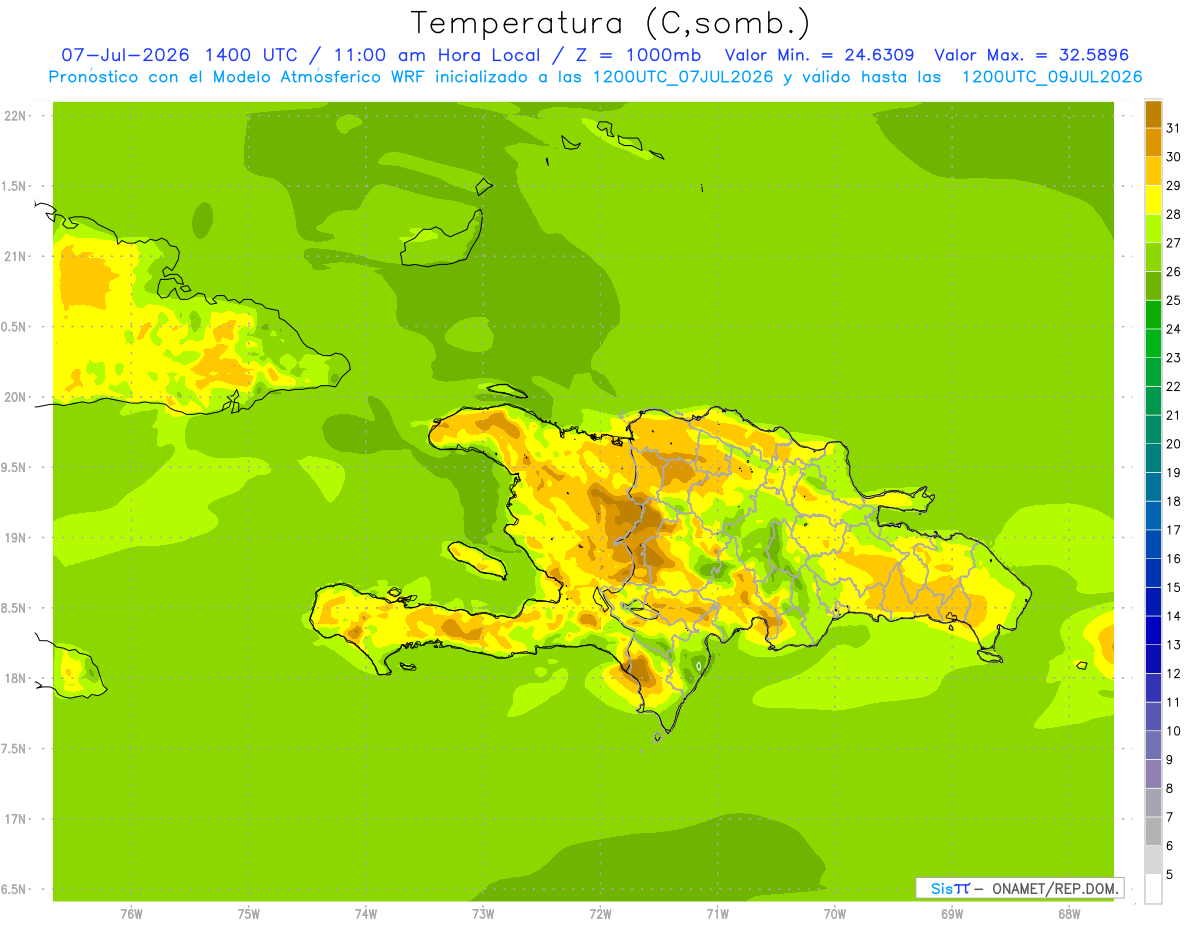
Task: Click the '8.5N' latitude axis label
Action: point(15,608)
